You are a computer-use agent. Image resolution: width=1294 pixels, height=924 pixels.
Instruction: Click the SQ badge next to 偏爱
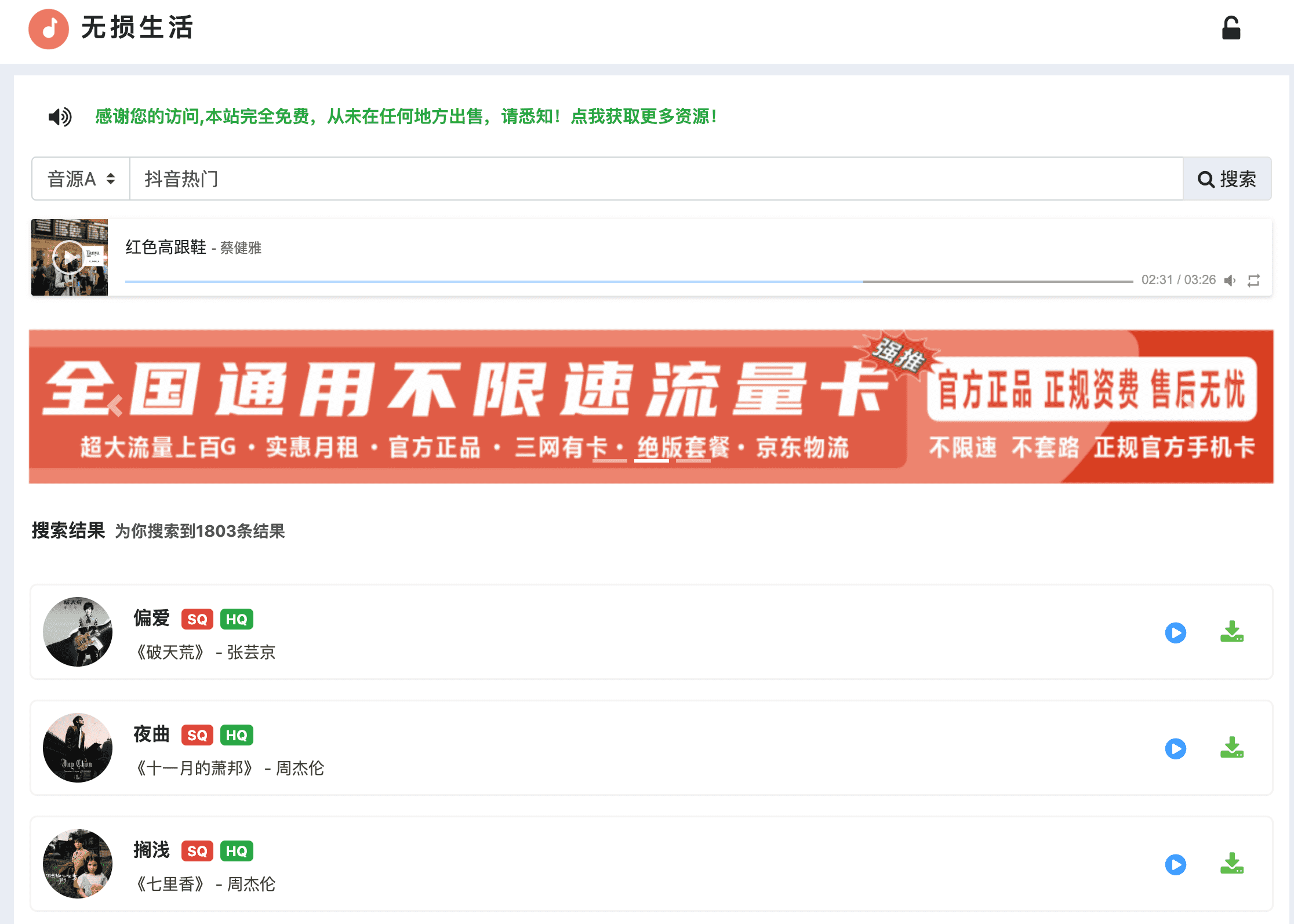coord(197,619)
